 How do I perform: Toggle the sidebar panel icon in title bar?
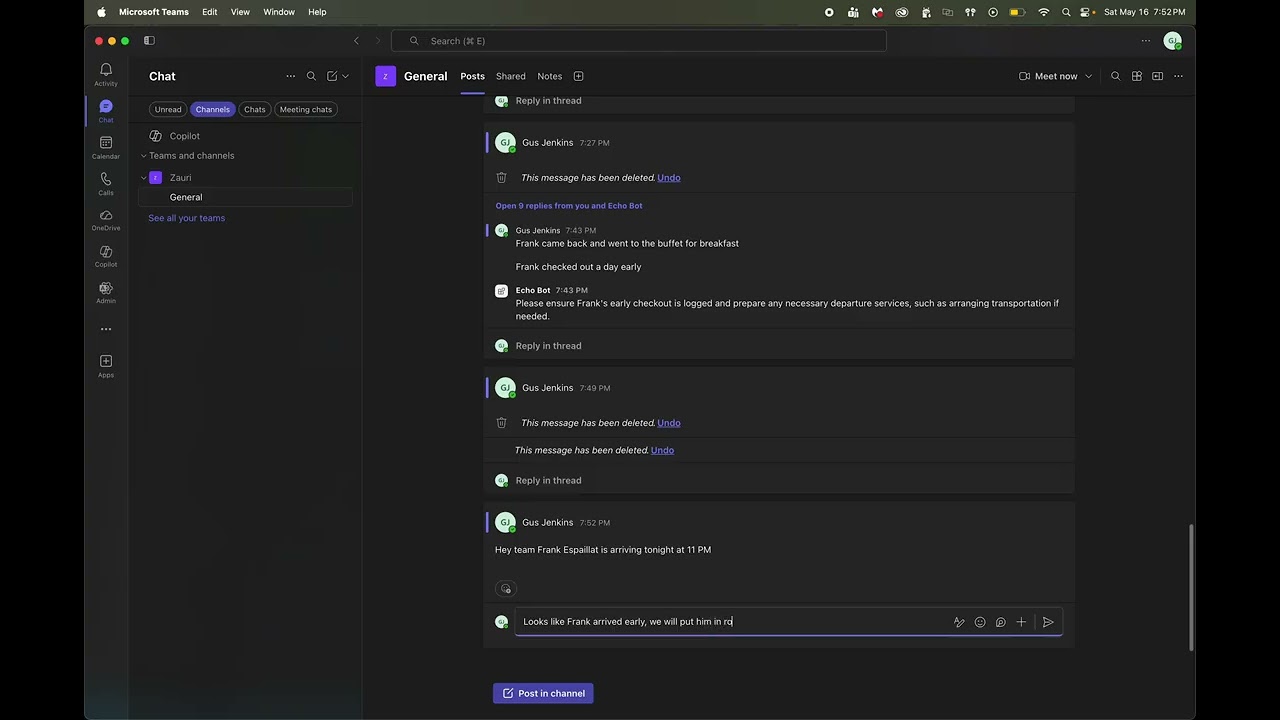click(x=149, y=41)
